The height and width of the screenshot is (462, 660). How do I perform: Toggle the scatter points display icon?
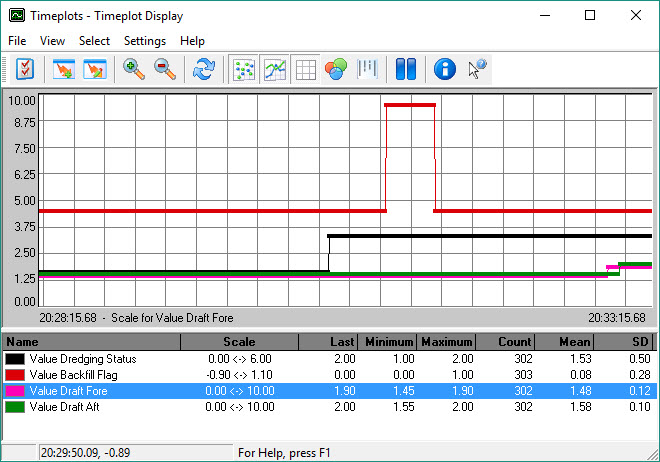244,69
